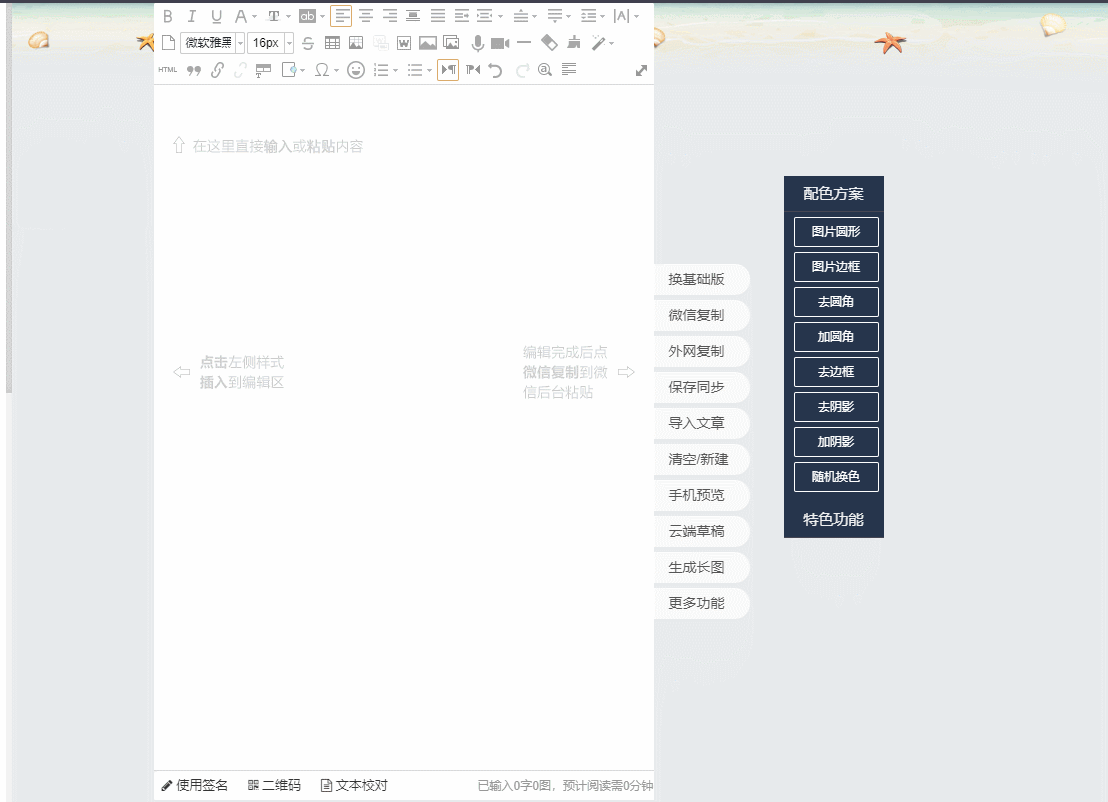This screenshot has width=1108, height=802.
Task: Click the 手机预览 button
Action: pyautogui.click(x=701, y=495)
